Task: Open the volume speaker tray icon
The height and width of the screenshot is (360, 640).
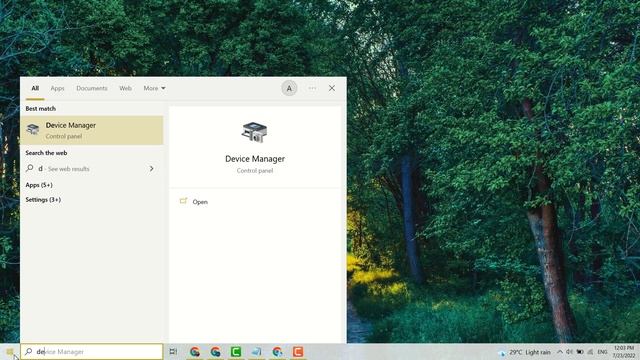Action: [570, 352]
